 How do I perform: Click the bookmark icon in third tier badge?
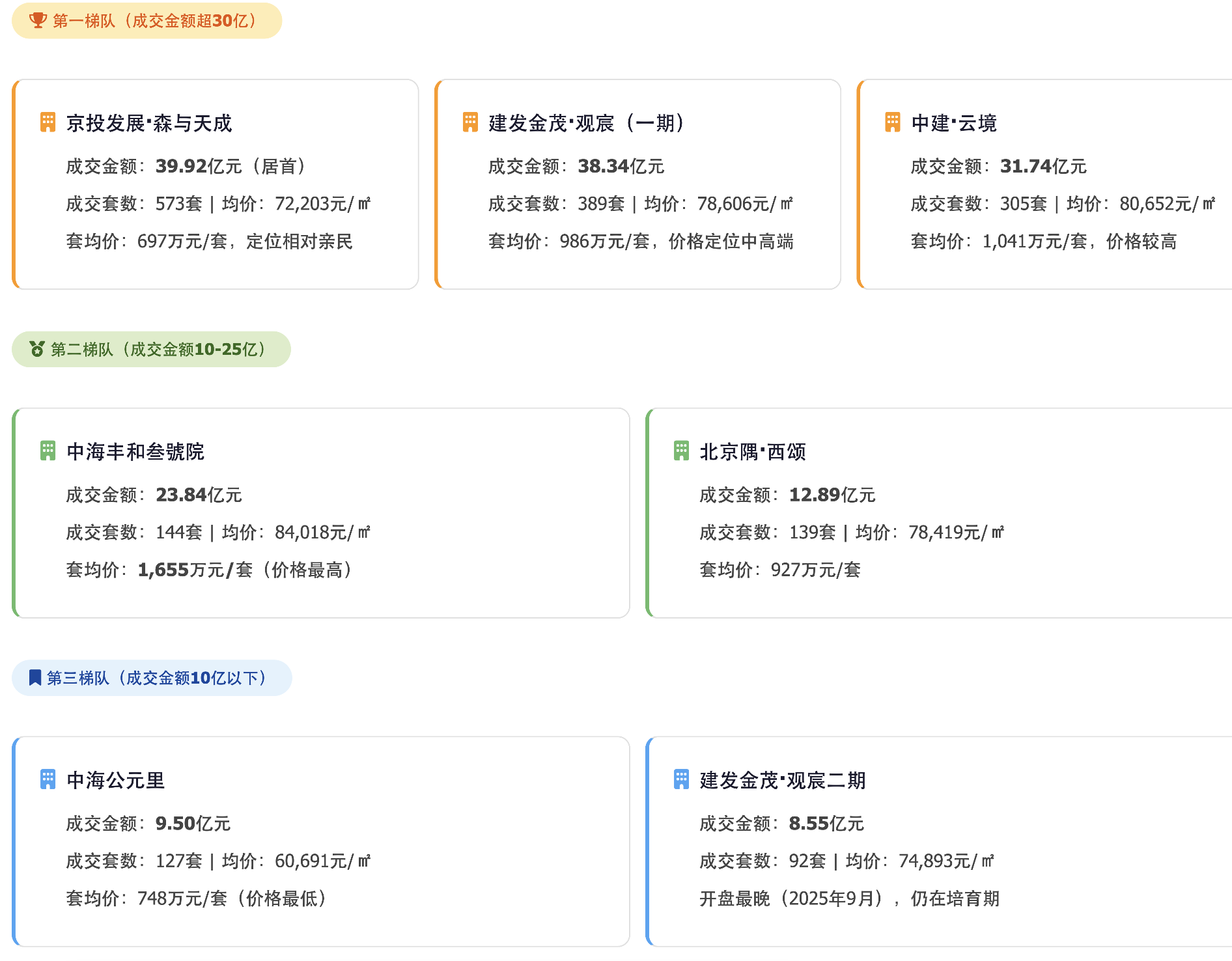click(x=35, y=678)
